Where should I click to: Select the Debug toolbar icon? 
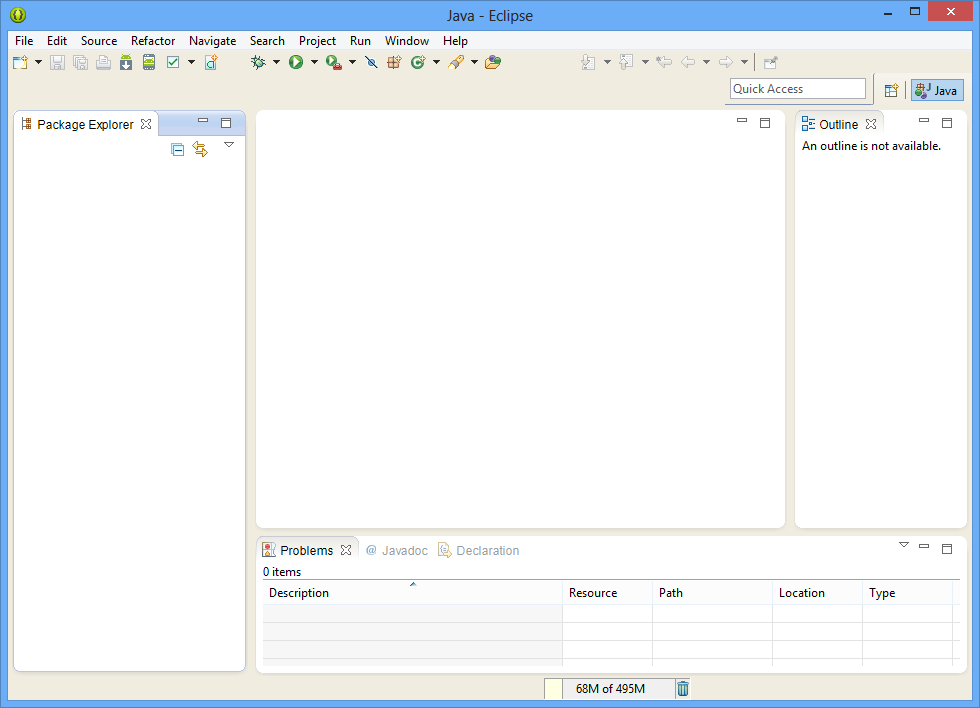tap(258, 62)
